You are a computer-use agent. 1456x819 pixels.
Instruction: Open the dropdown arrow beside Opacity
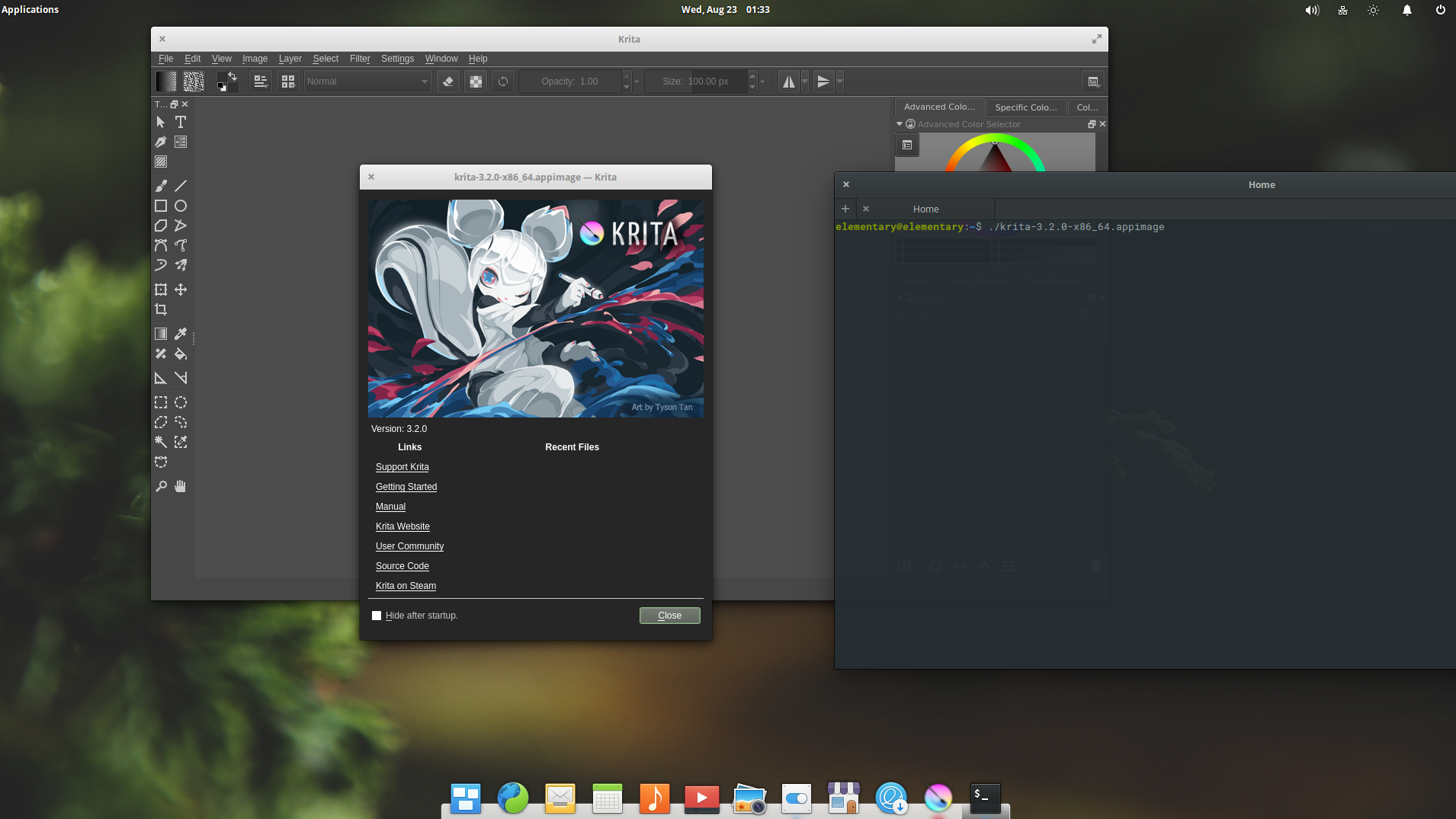coord(637,82)
